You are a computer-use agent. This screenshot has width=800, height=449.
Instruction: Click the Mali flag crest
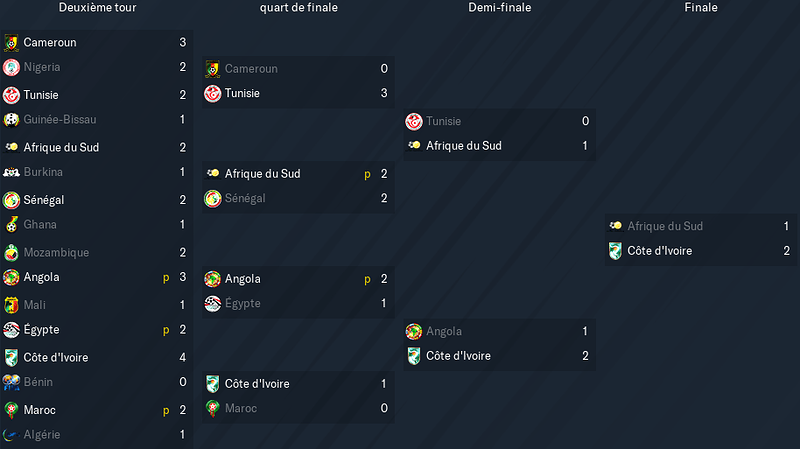pyautogui.click(x=11, y=305)
